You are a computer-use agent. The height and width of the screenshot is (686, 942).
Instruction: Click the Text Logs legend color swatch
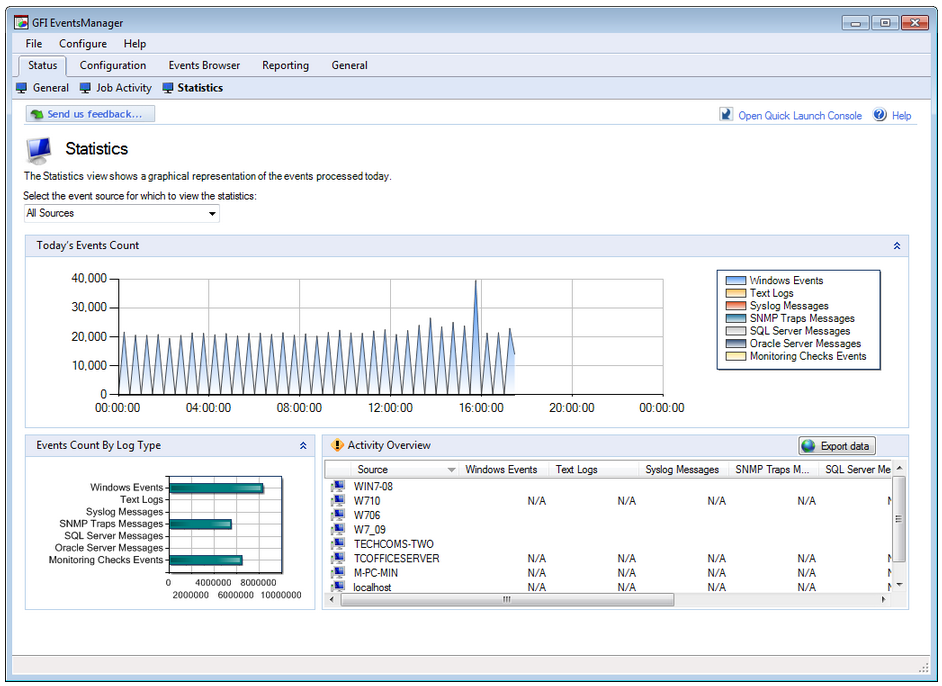[x=735, y=293]
